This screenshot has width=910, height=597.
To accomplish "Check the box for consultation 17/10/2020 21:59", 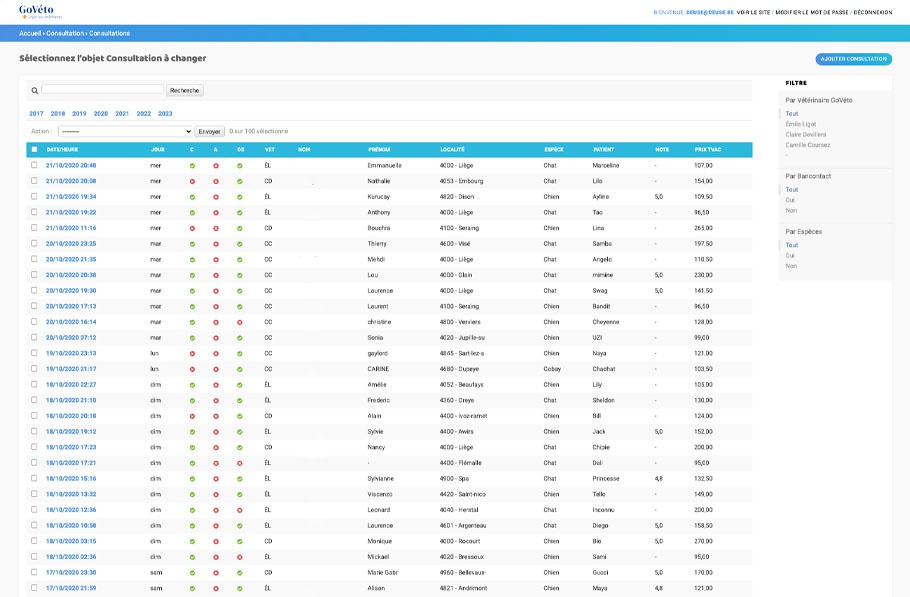I will tap(34, 588).
